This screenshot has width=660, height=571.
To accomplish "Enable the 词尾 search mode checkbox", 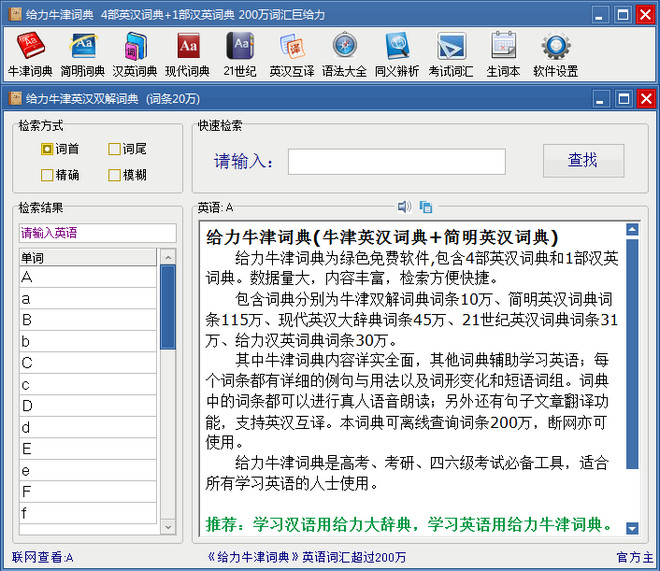I will click(115, 149).
